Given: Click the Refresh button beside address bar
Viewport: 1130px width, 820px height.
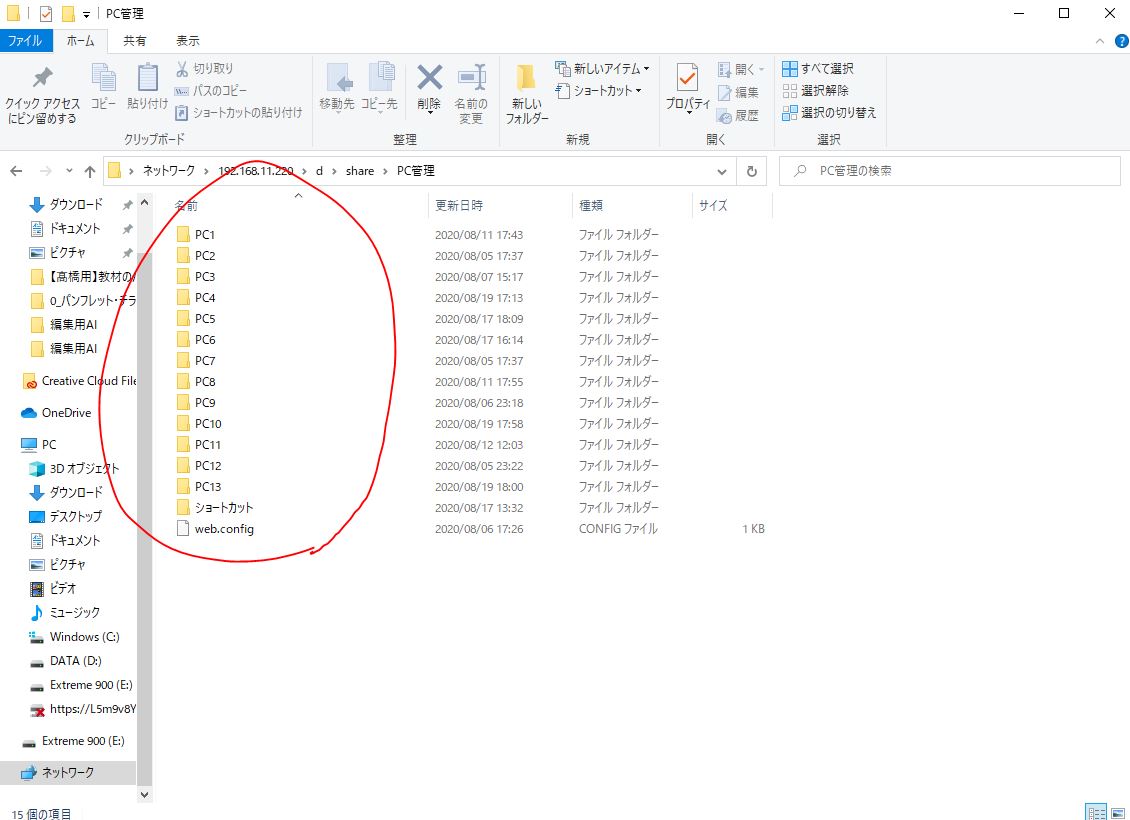Looking at the screenshot, I should click(x=752, y=171).
